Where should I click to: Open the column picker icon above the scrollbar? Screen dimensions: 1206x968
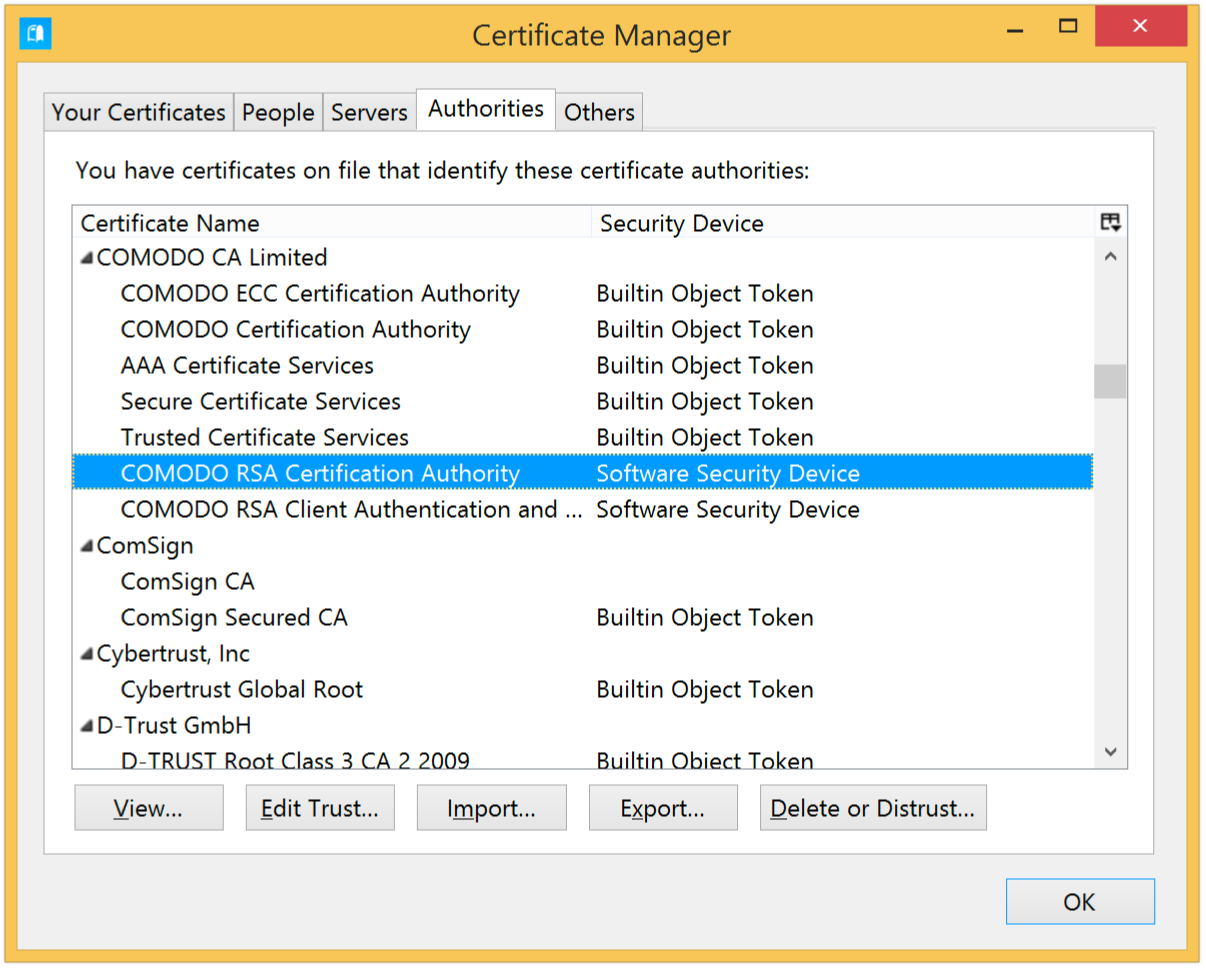point(1110,222)
